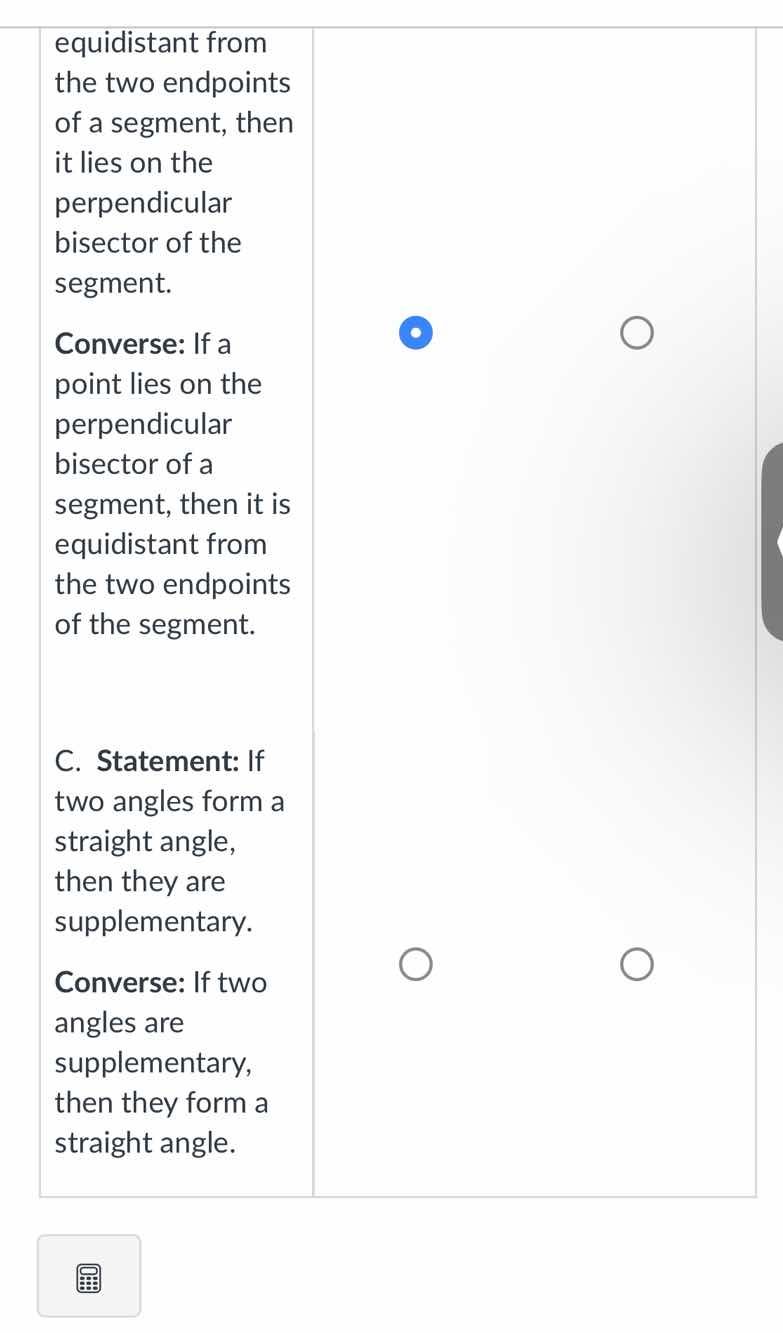Select the filled radio button for the bisector statement
The height and width of the screenshot is (1333, 783).
(415, 332)
